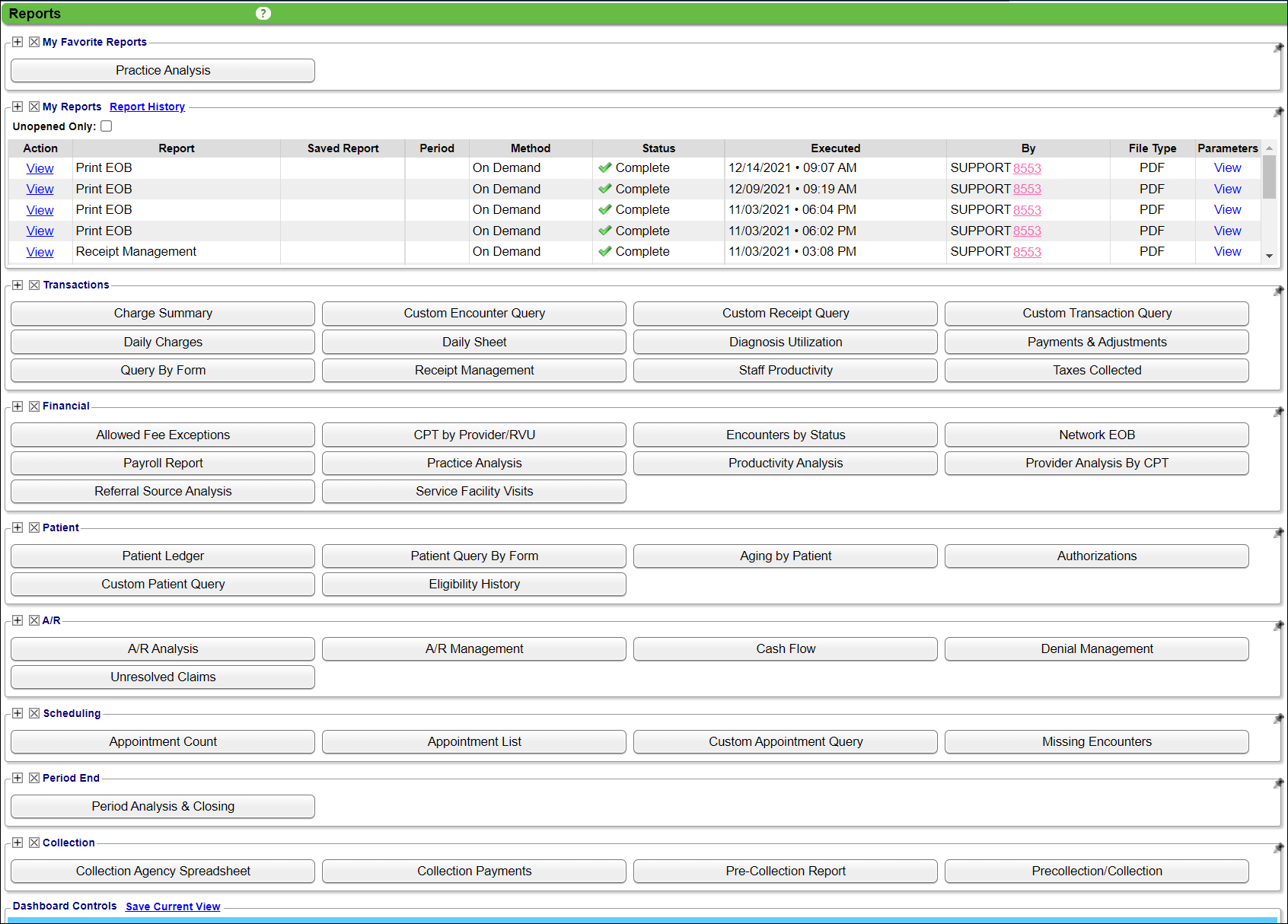Expand the Transactions section plus box
The image size is (1288, 924).
tap(18, 285)
